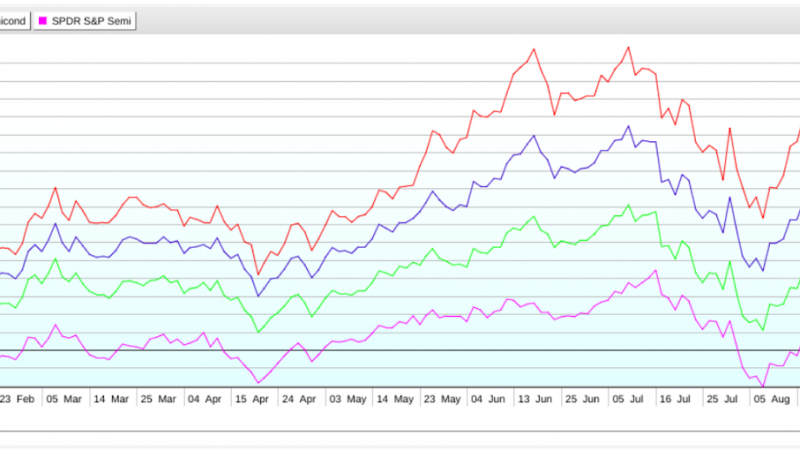Select the 04 Jun axis label
Screen dimensions: 800x450
tap(488, 399)
